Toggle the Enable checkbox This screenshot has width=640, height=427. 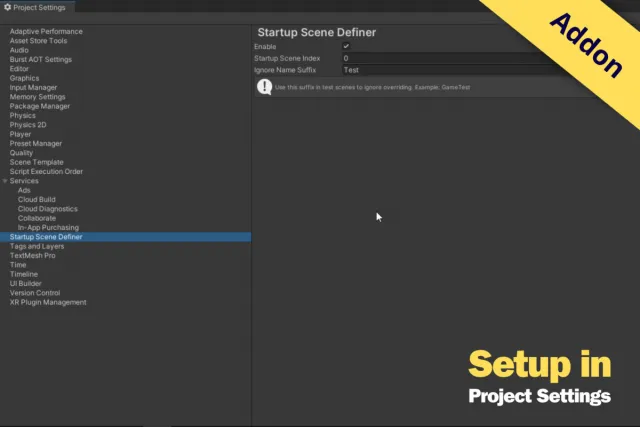click(346, 46)
